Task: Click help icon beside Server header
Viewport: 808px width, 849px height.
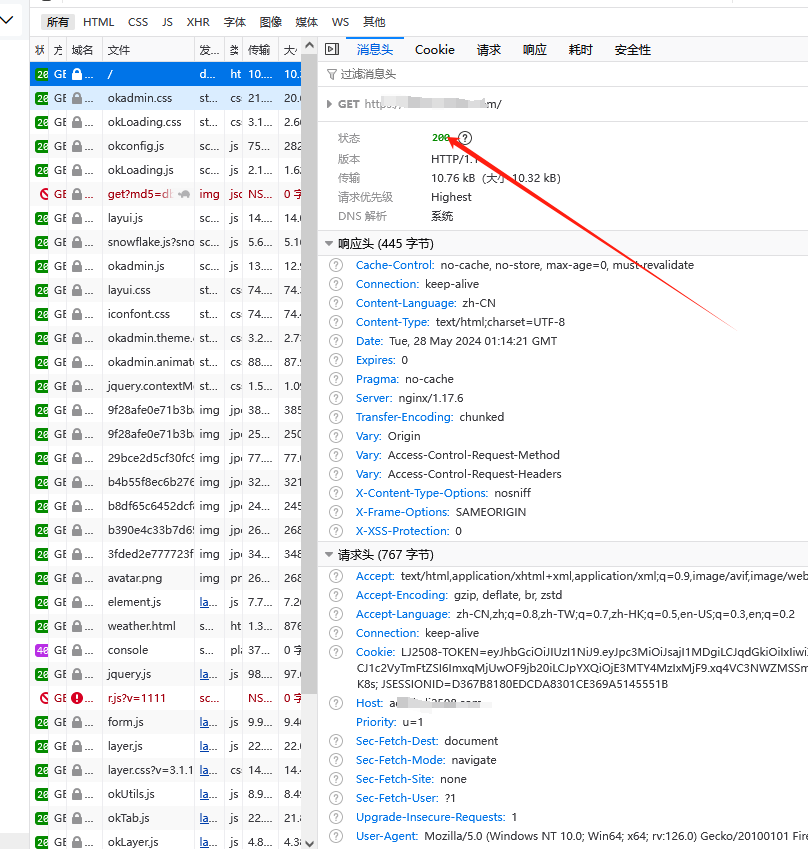Action: click(336, 398)
